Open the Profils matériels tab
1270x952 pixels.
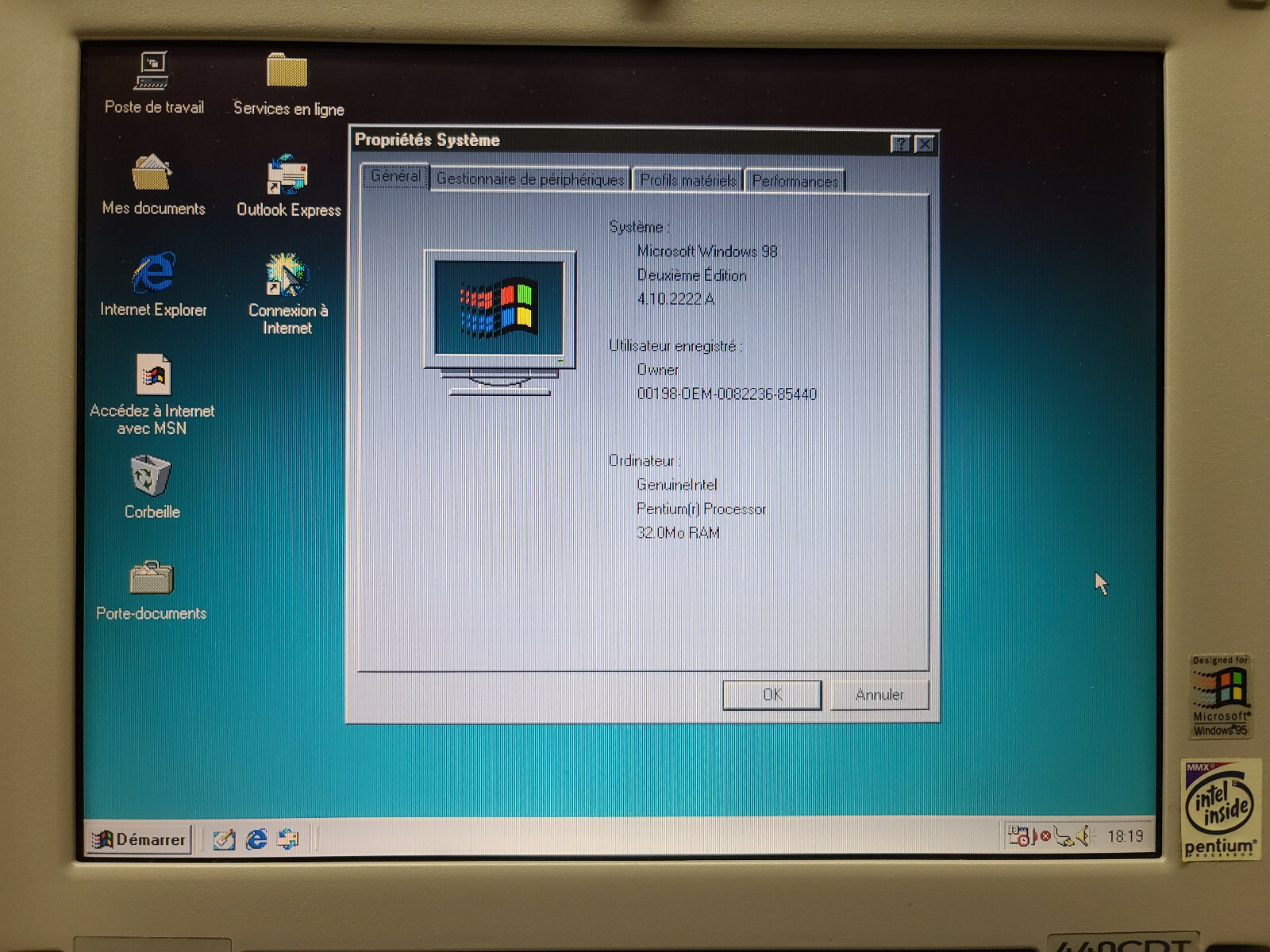[687, 180]
